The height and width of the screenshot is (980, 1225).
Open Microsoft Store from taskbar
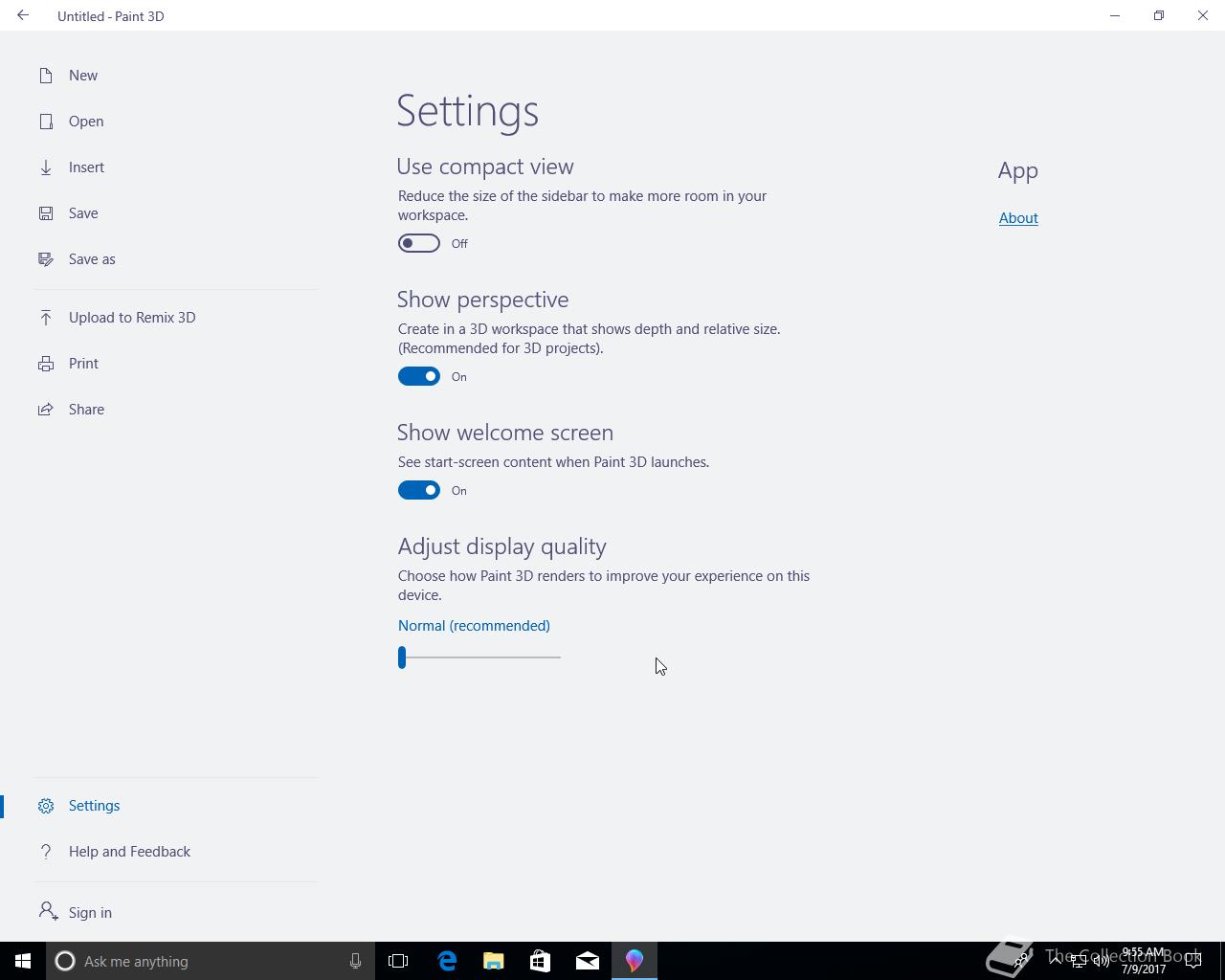coord(540,961)
